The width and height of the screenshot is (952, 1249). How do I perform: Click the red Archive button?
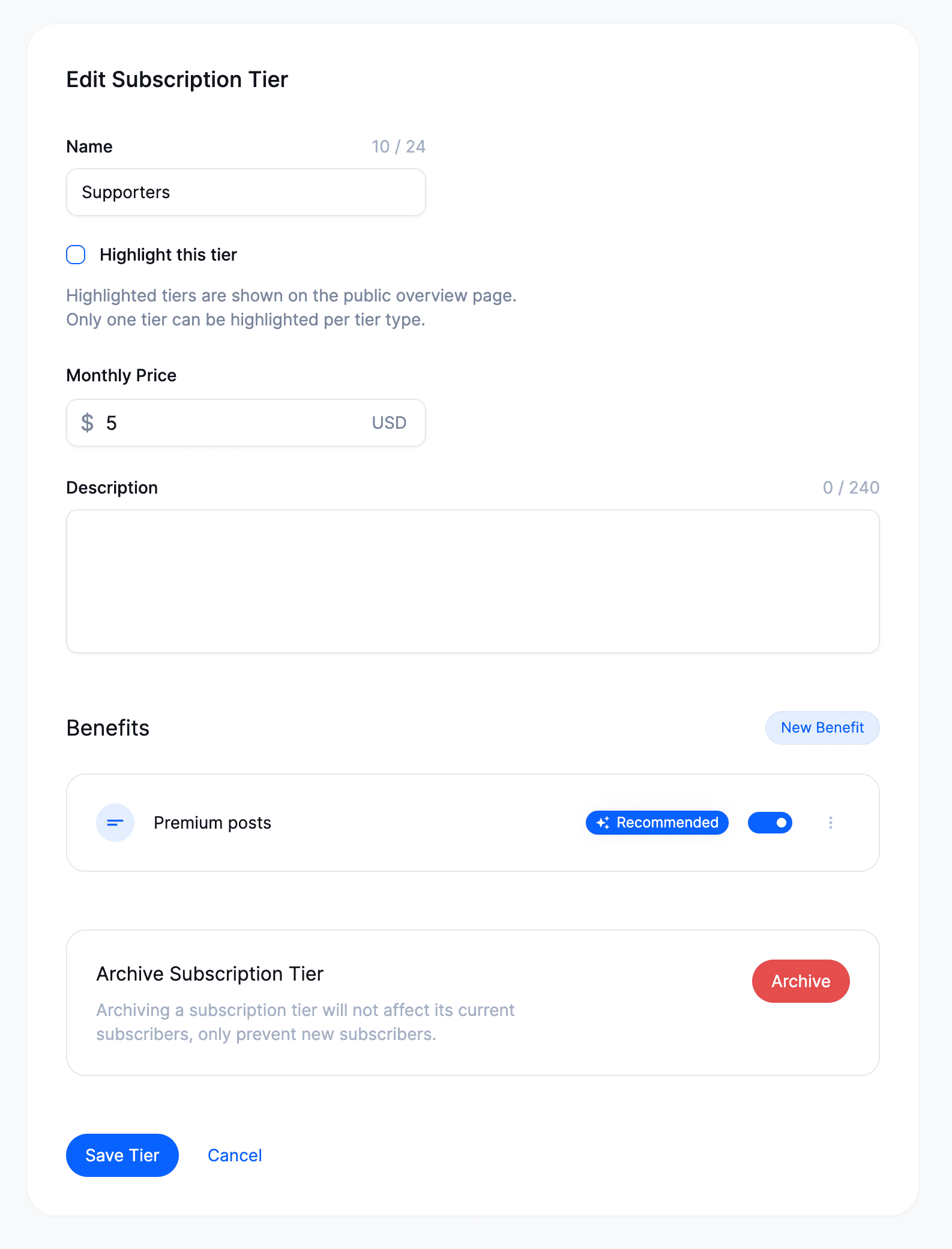click(801, 981)
